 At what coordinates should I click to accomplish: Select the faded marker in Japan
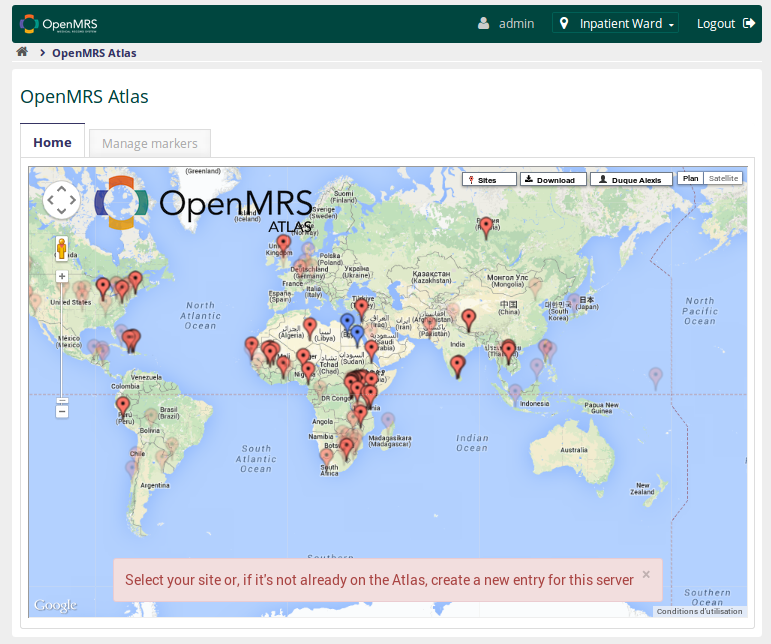pyautogui.click(x=574, y=302)
